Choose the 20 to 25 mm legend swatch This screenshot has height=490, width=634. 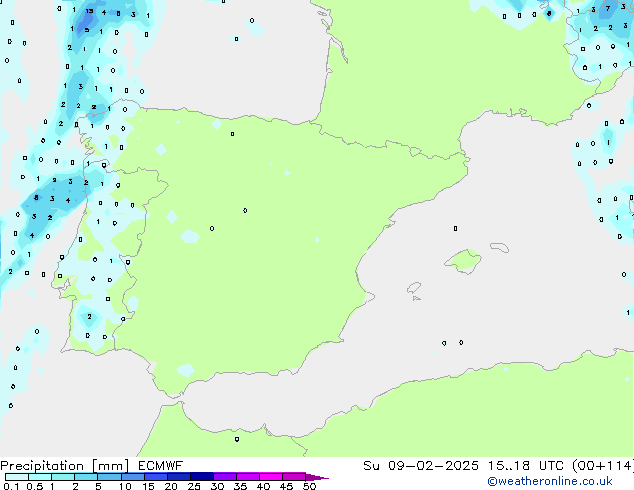coord(178,477)
